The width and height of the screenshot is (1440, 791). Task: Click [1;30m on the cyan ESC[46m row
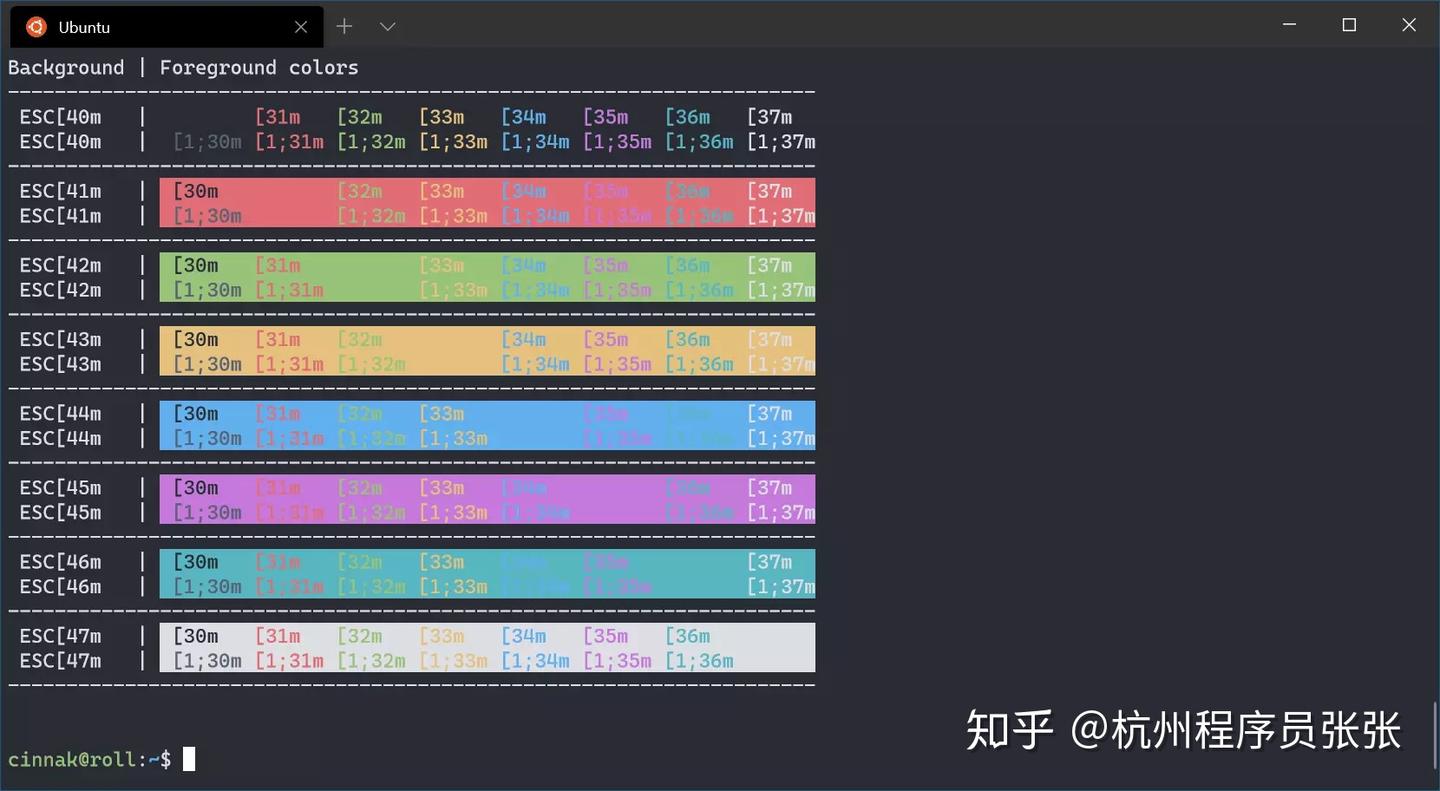(x=207, y=586)
